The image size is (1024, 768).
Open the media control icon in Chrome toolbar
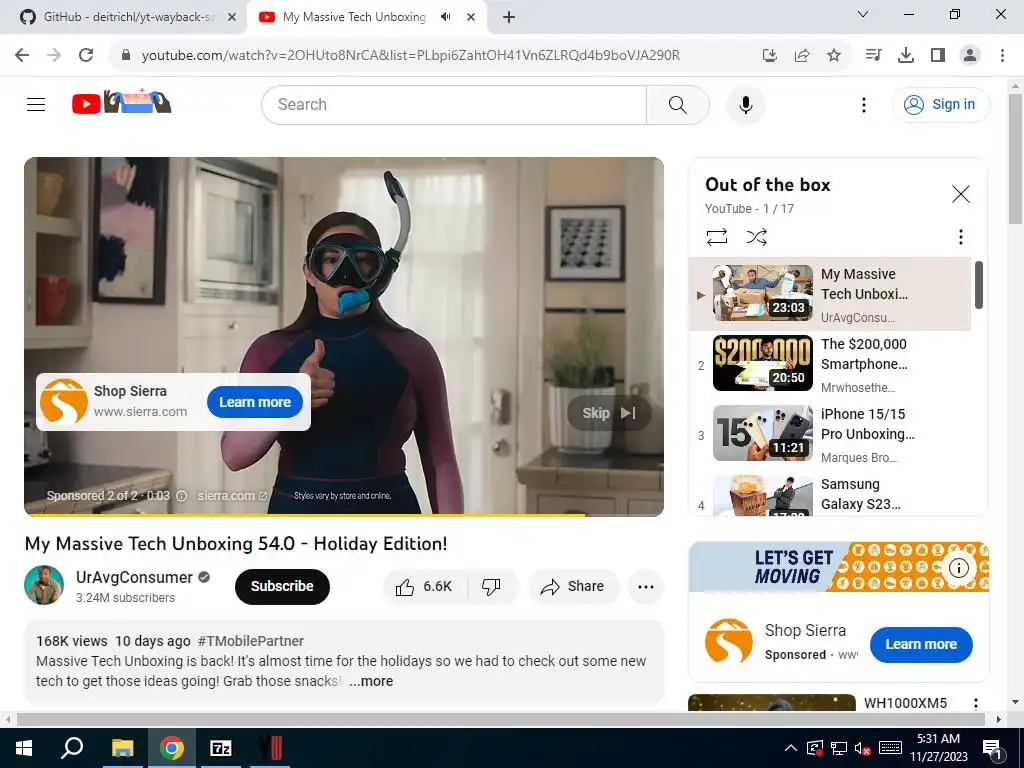pyautogui.click(x=873, y=55)
